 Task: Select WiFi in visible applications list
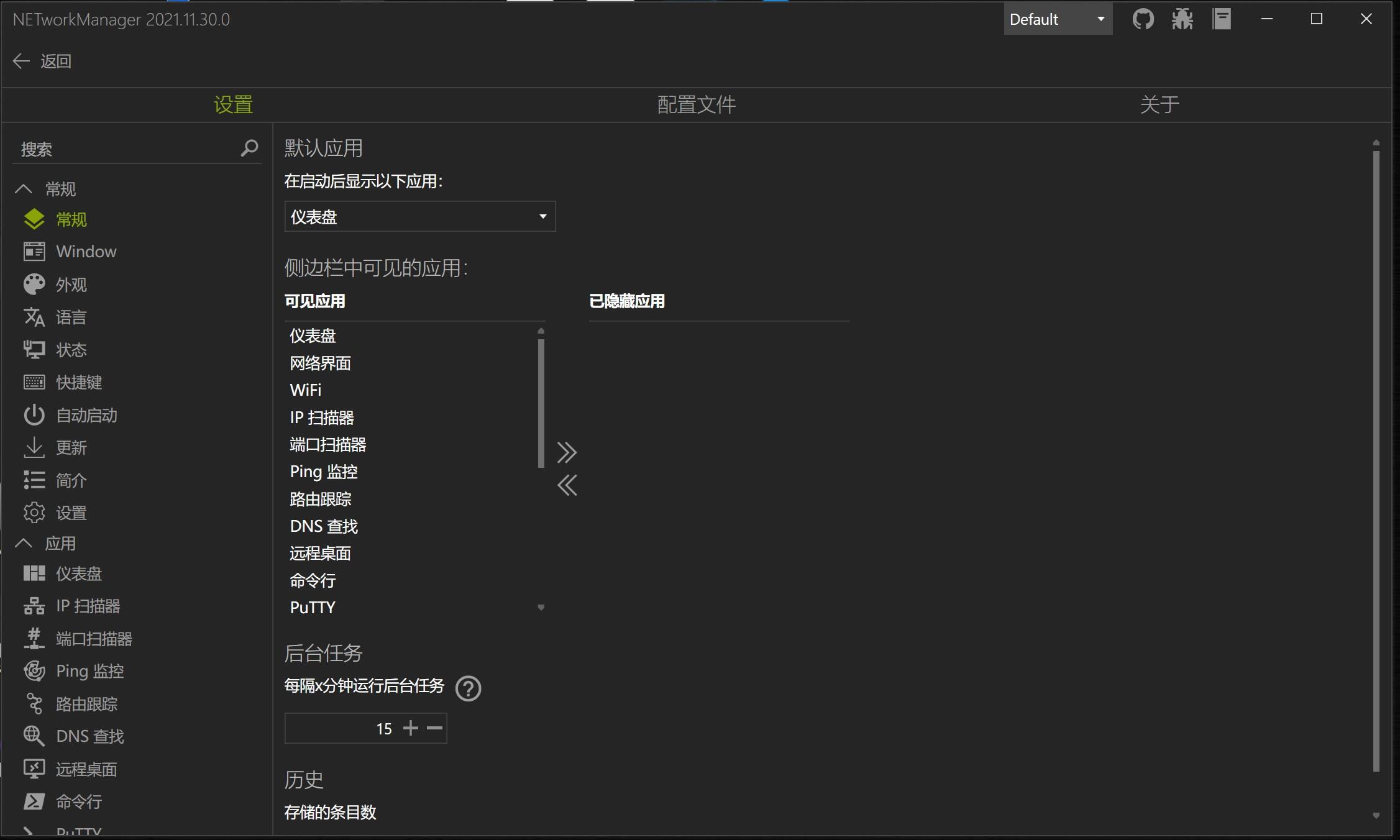tap(306, 390)
